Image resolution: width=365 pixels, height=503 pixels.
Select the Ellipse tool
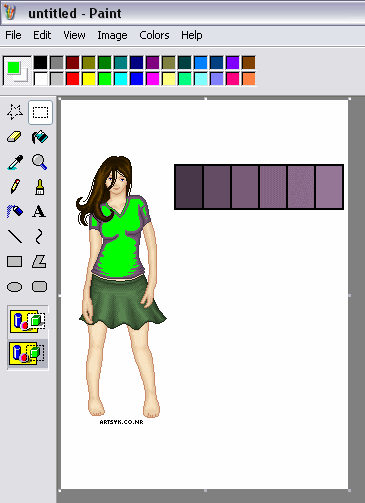click(x=15, y=287)
